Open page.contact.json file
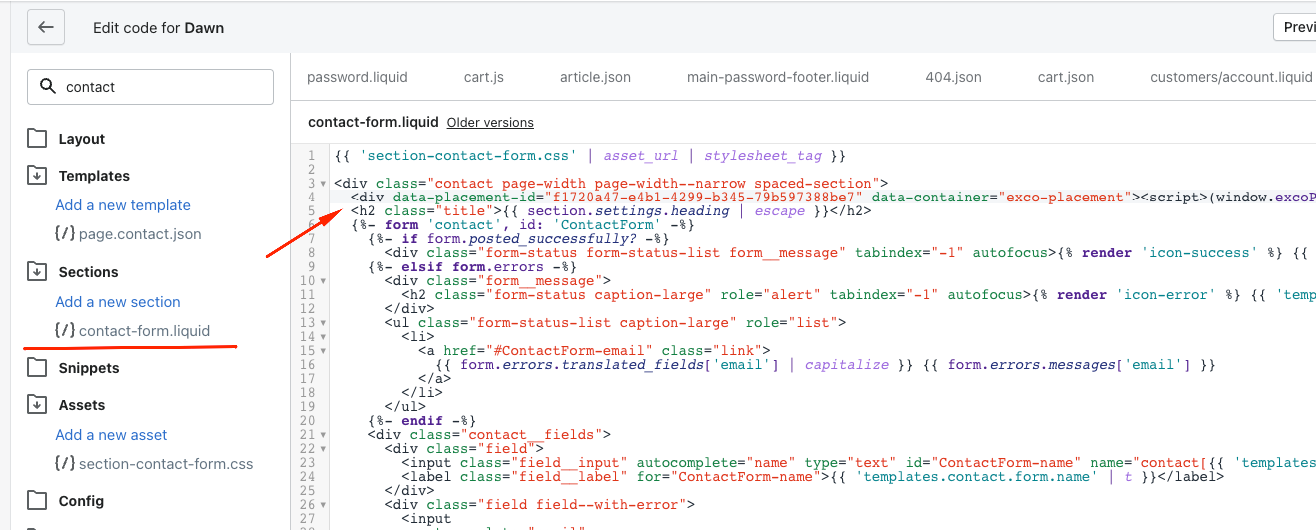1316x530 pixels. tap(140, 234)
